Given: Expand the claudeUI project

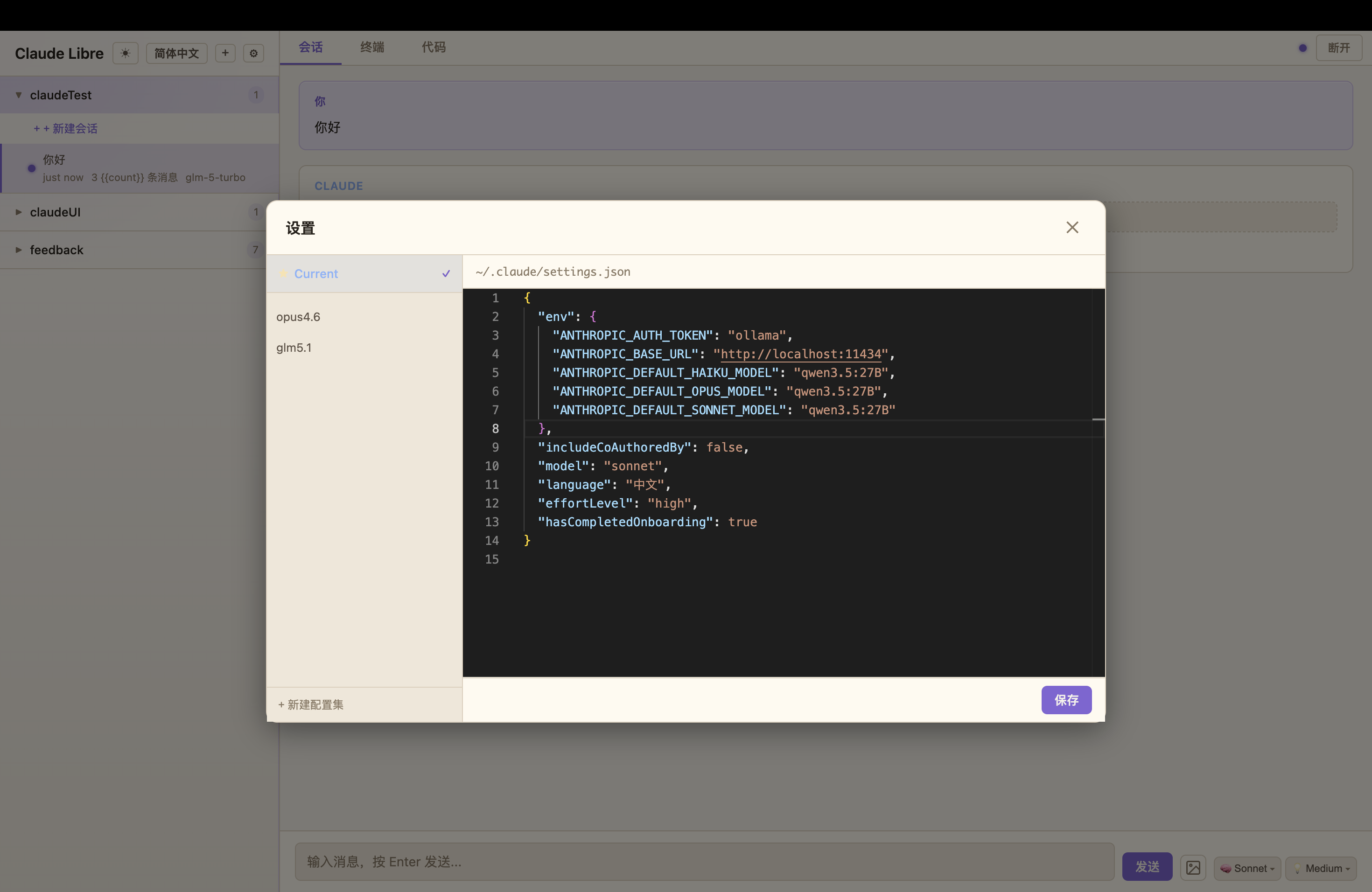Looking at the screenshot, I should pos(19,212).
